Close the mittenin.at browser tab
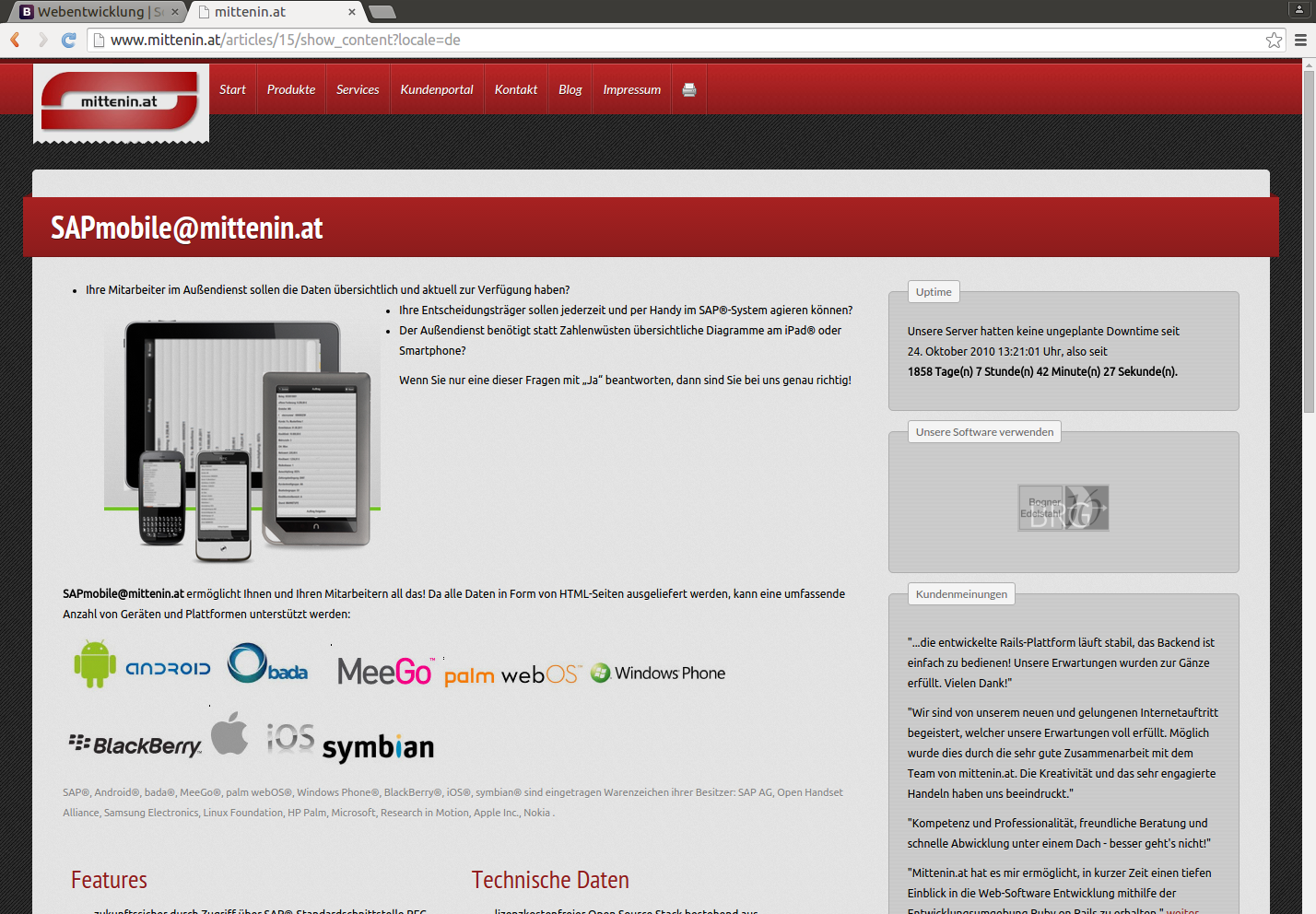The height and width of the screenshot is (914, 1316). (352, 12)
